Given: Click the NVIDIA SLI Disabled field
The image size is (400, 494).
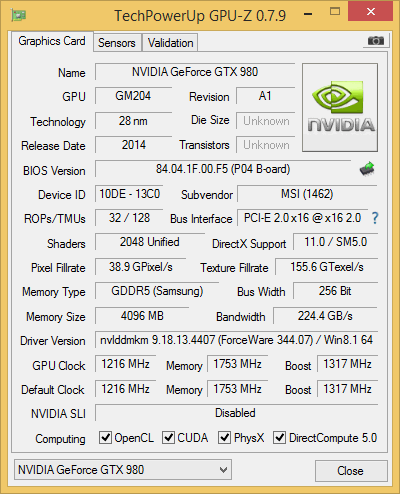Looking at the screenshot, I should click(236, 413).
